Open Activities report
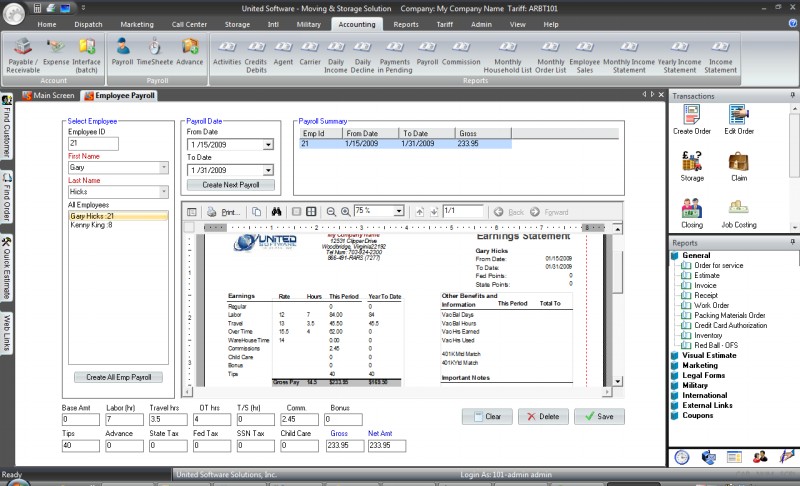 [x=227, y=53]
